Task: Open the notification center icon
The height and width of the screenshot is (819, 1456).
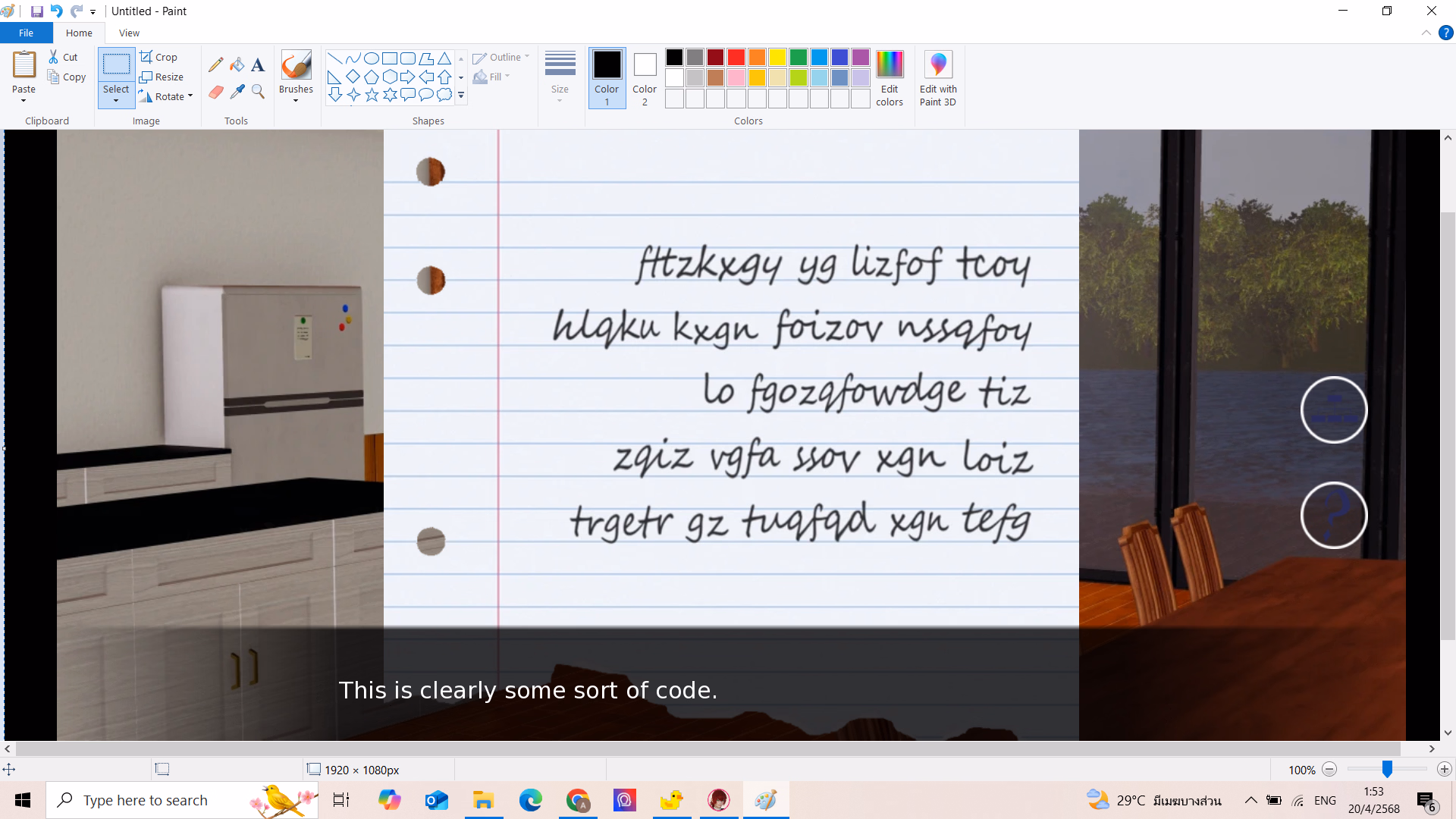Action: pos(1426,800)
